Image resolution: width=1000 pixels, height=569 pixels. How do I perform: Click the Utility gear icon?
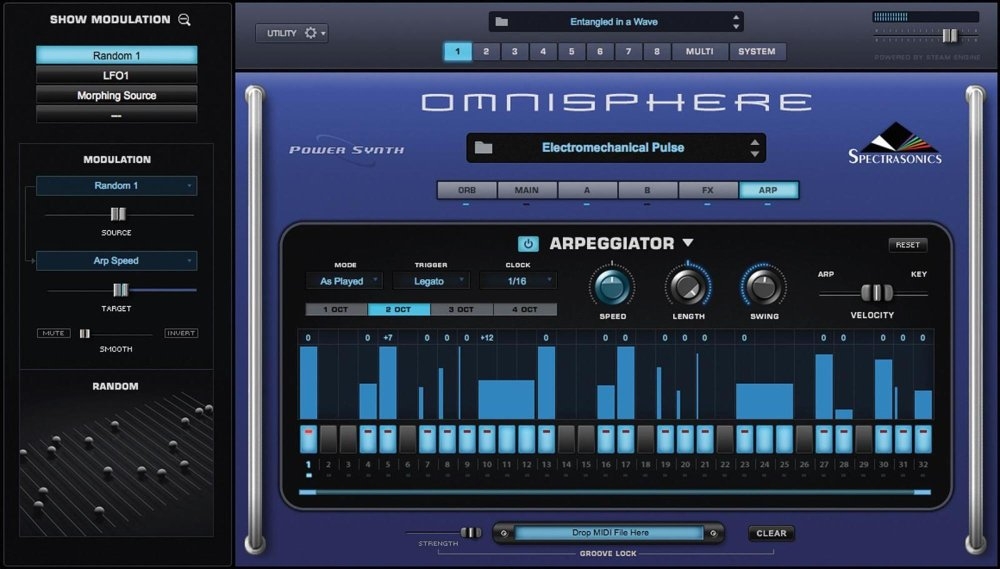click(311, 33)
